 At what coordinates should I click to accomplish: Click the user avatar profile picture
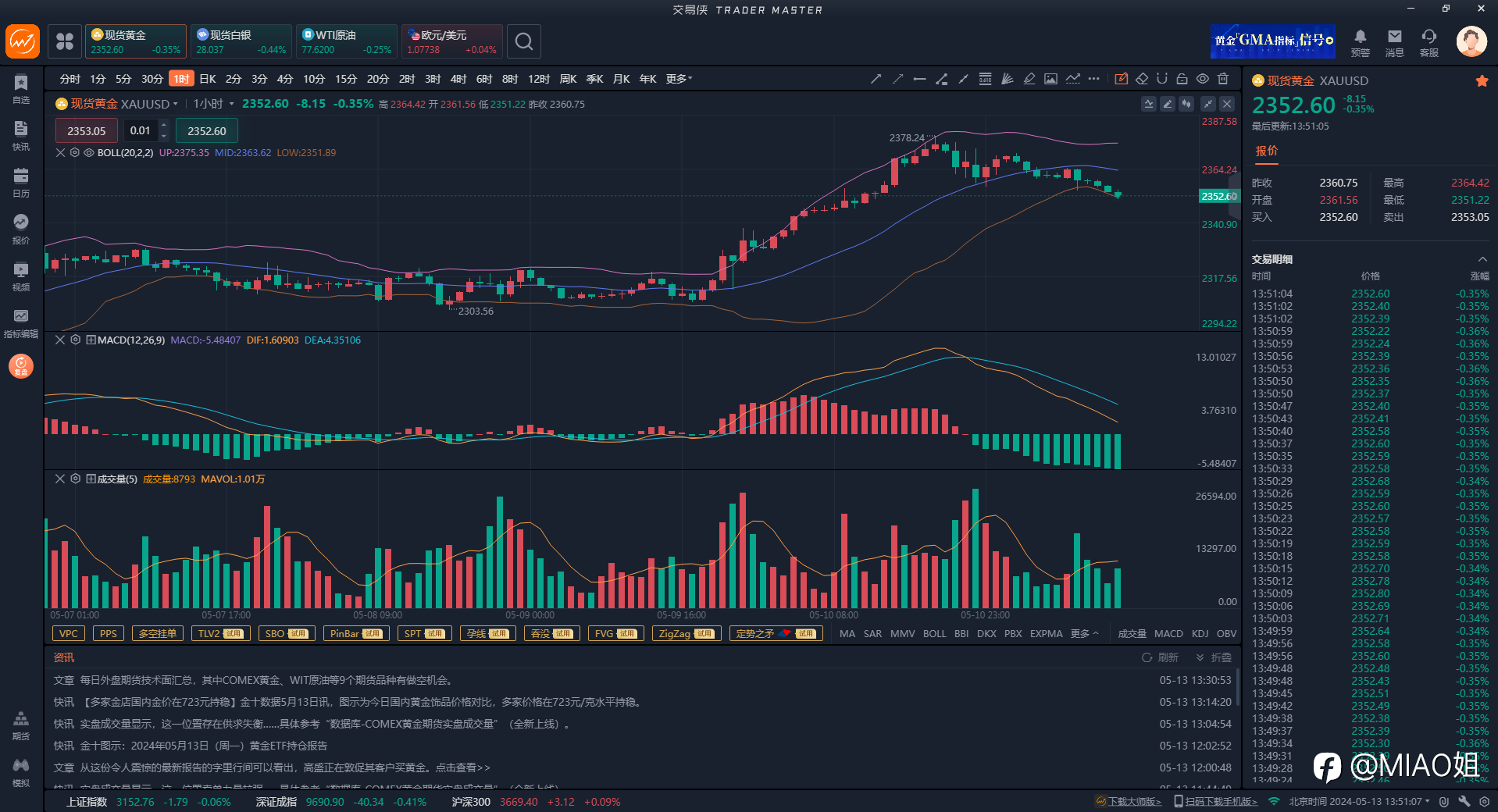click(1471, 41)
